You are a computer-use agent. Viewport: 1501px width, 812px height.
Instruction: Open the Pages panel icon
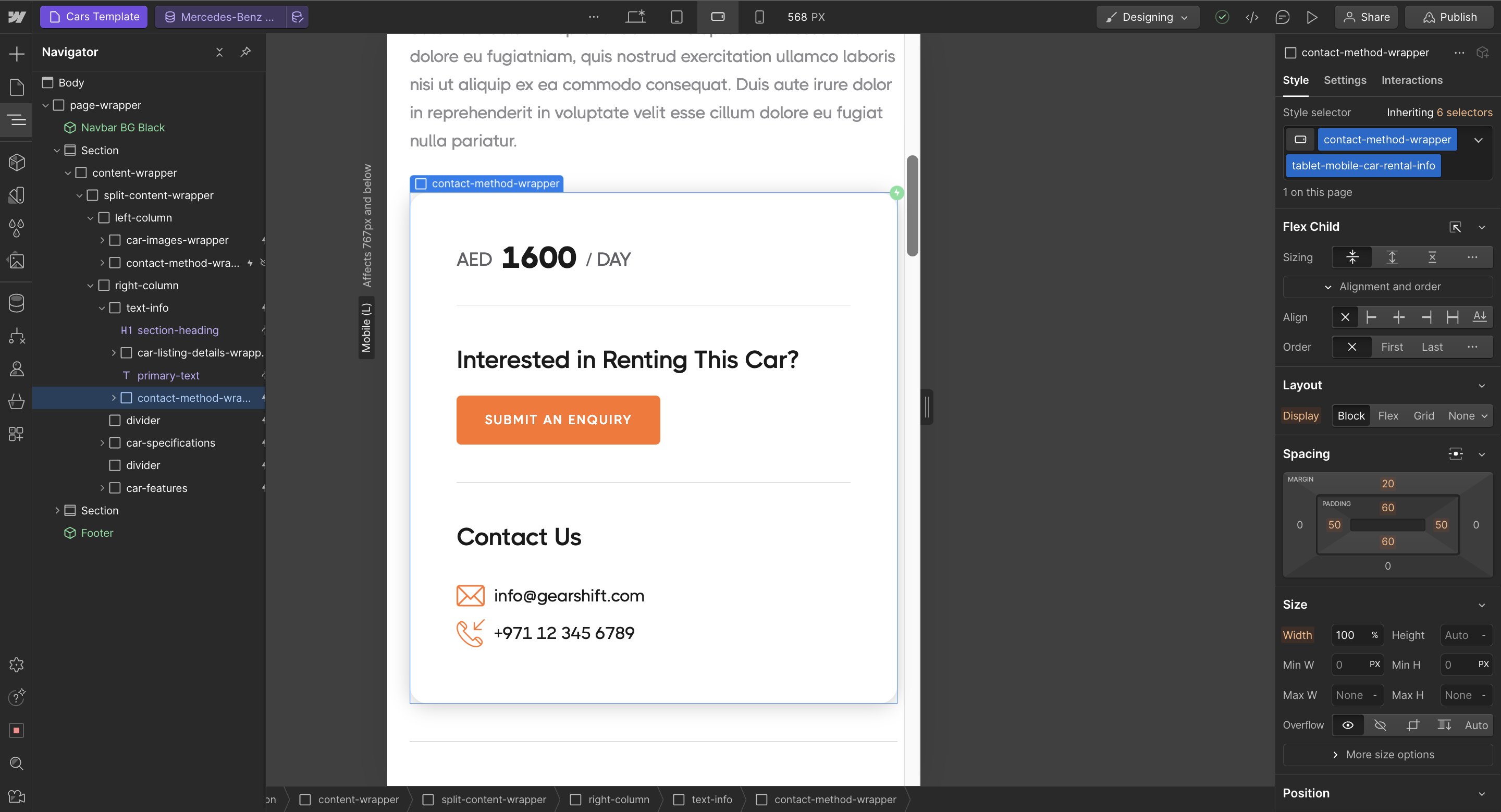(16, 87)
